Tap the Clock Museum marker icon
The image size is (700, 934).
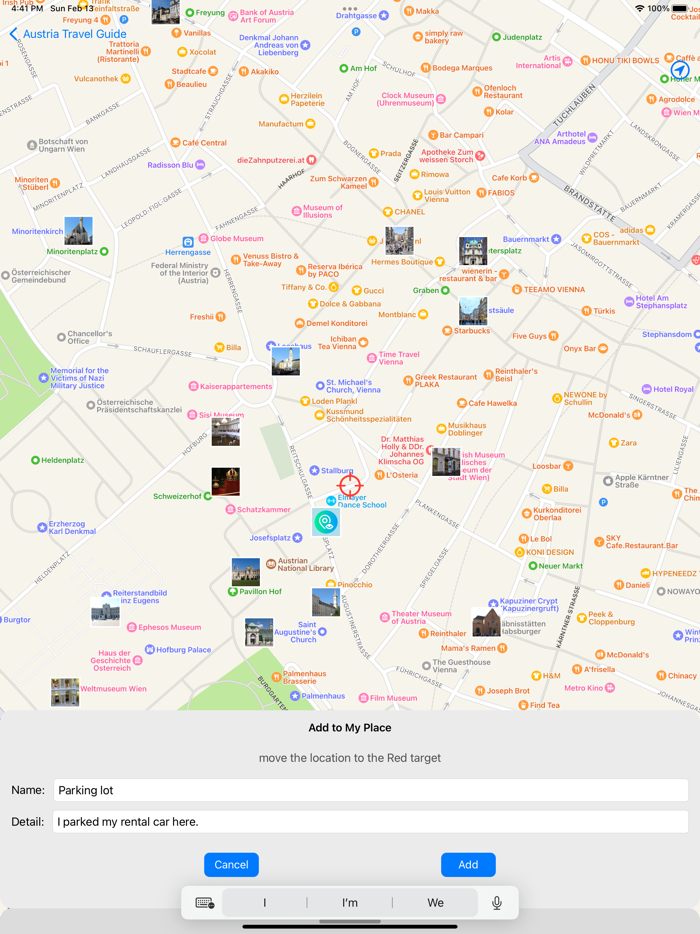pos(441,99)
